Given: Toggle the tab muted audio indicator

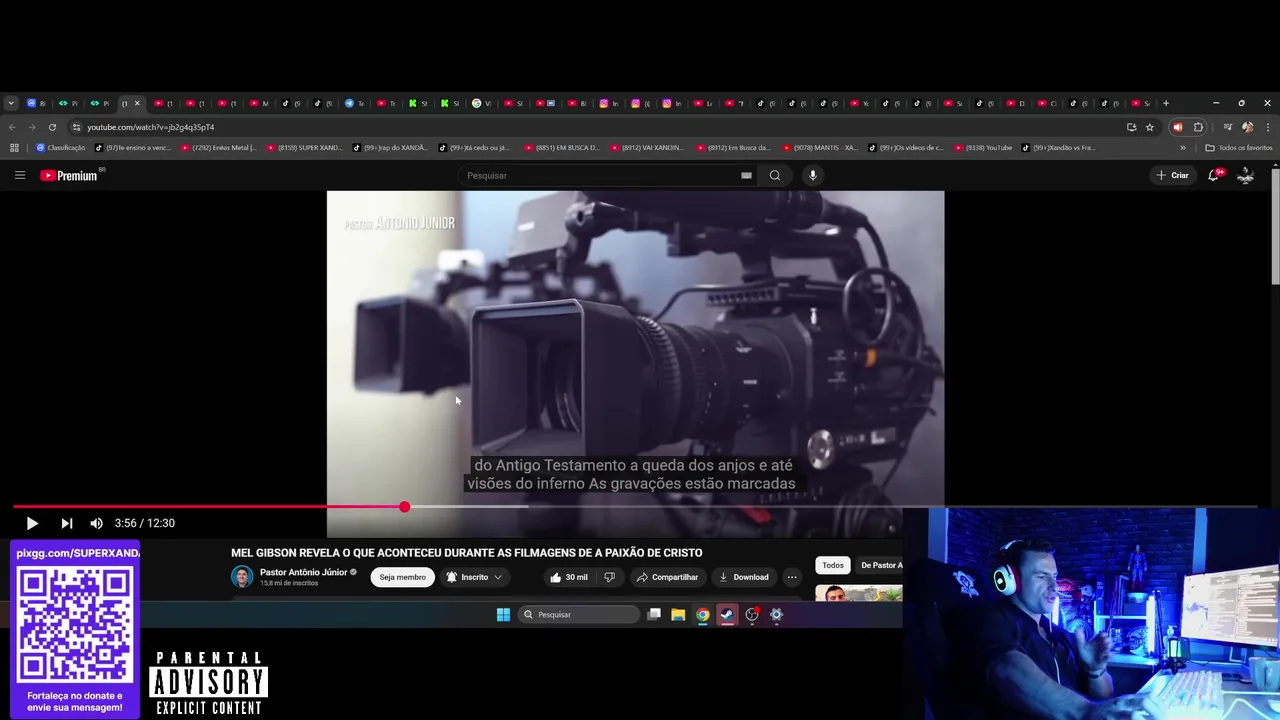Looking at the screenshot, I should pos(1177,127).
